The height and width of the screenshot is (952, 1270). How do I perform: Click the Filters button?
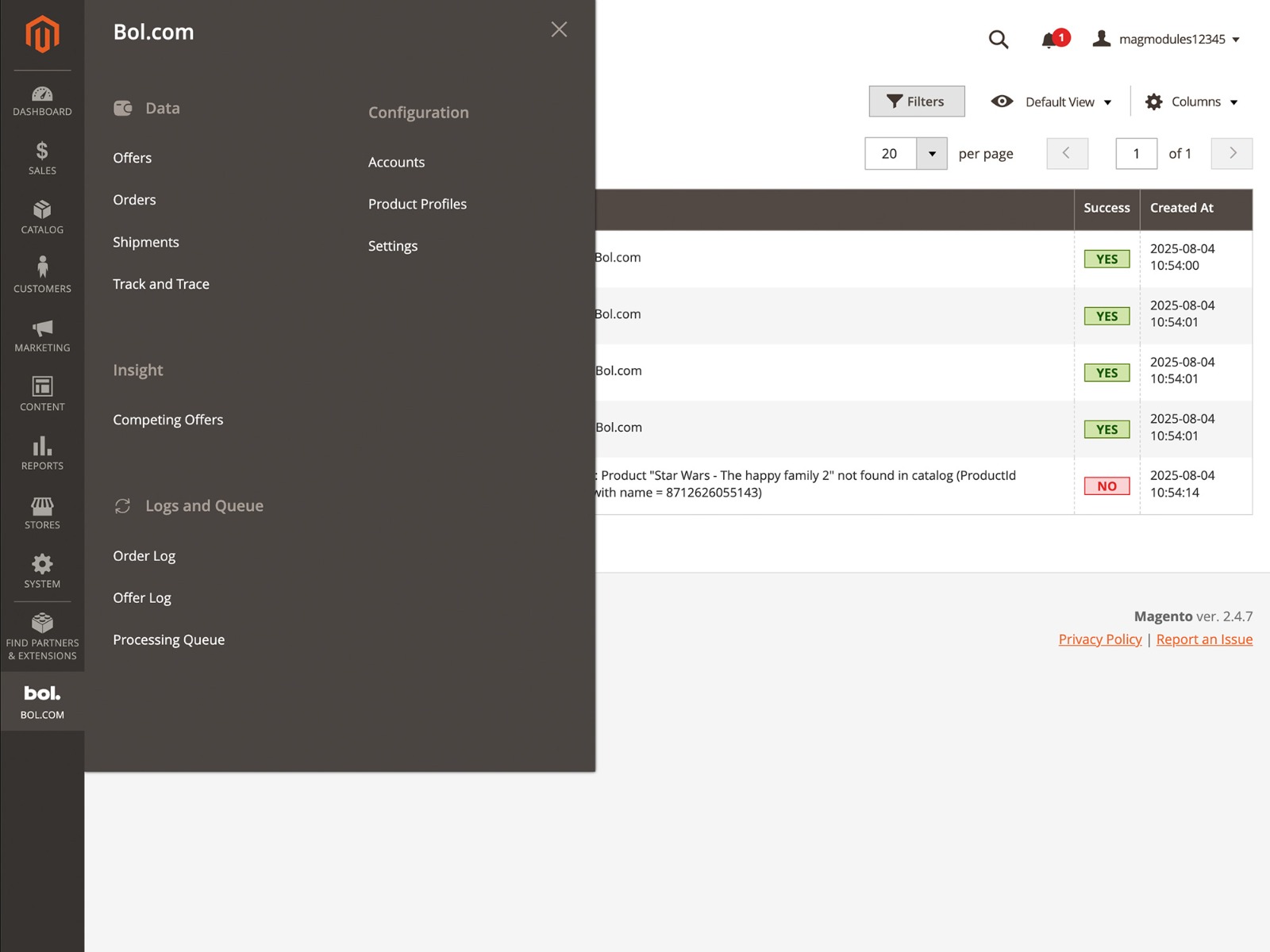[917, 102]
